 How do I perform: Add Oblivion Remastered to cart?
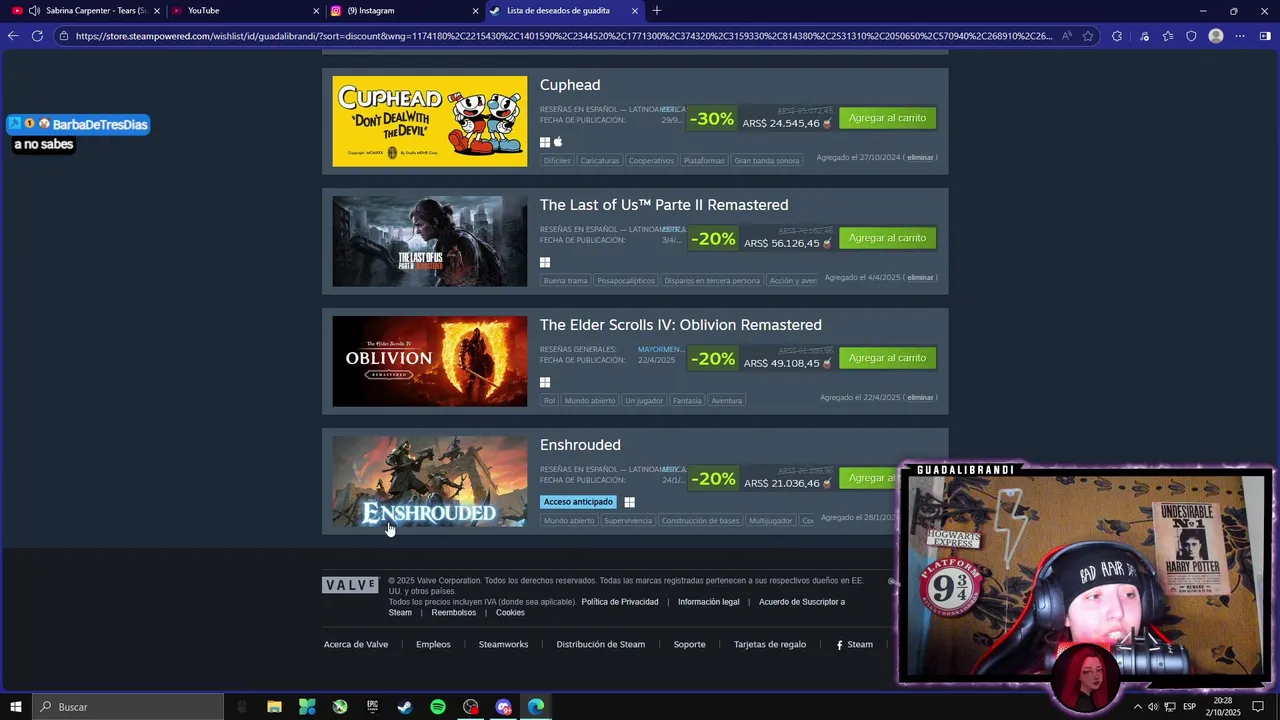(887, 358)
